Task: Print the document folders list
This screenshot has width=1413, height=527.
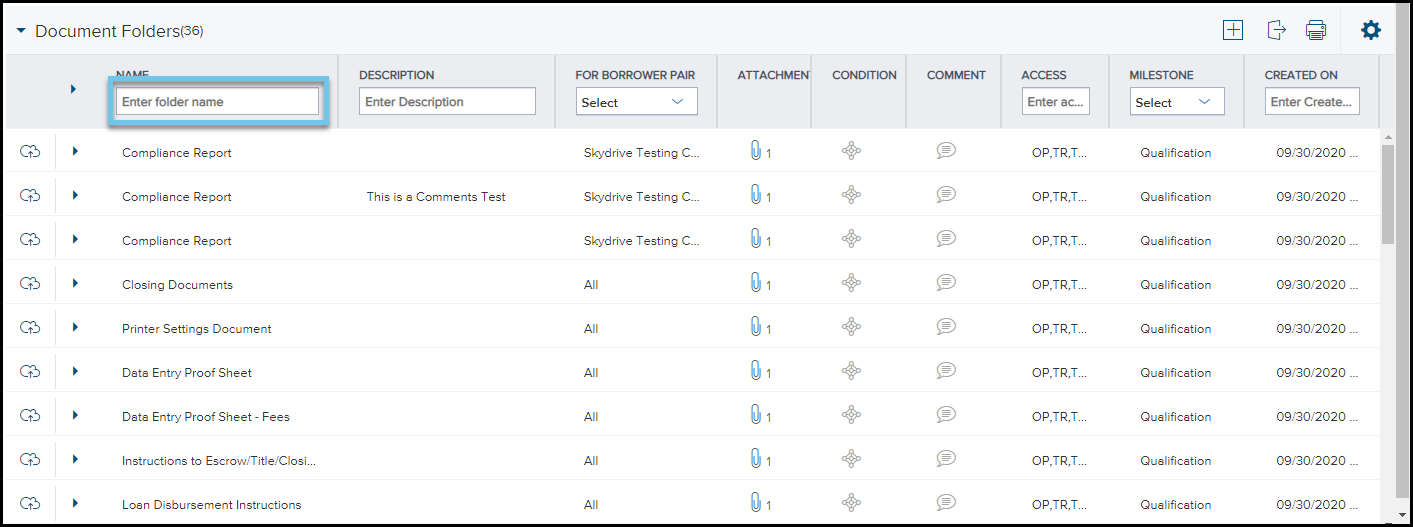Action: tap(1316, 30)
